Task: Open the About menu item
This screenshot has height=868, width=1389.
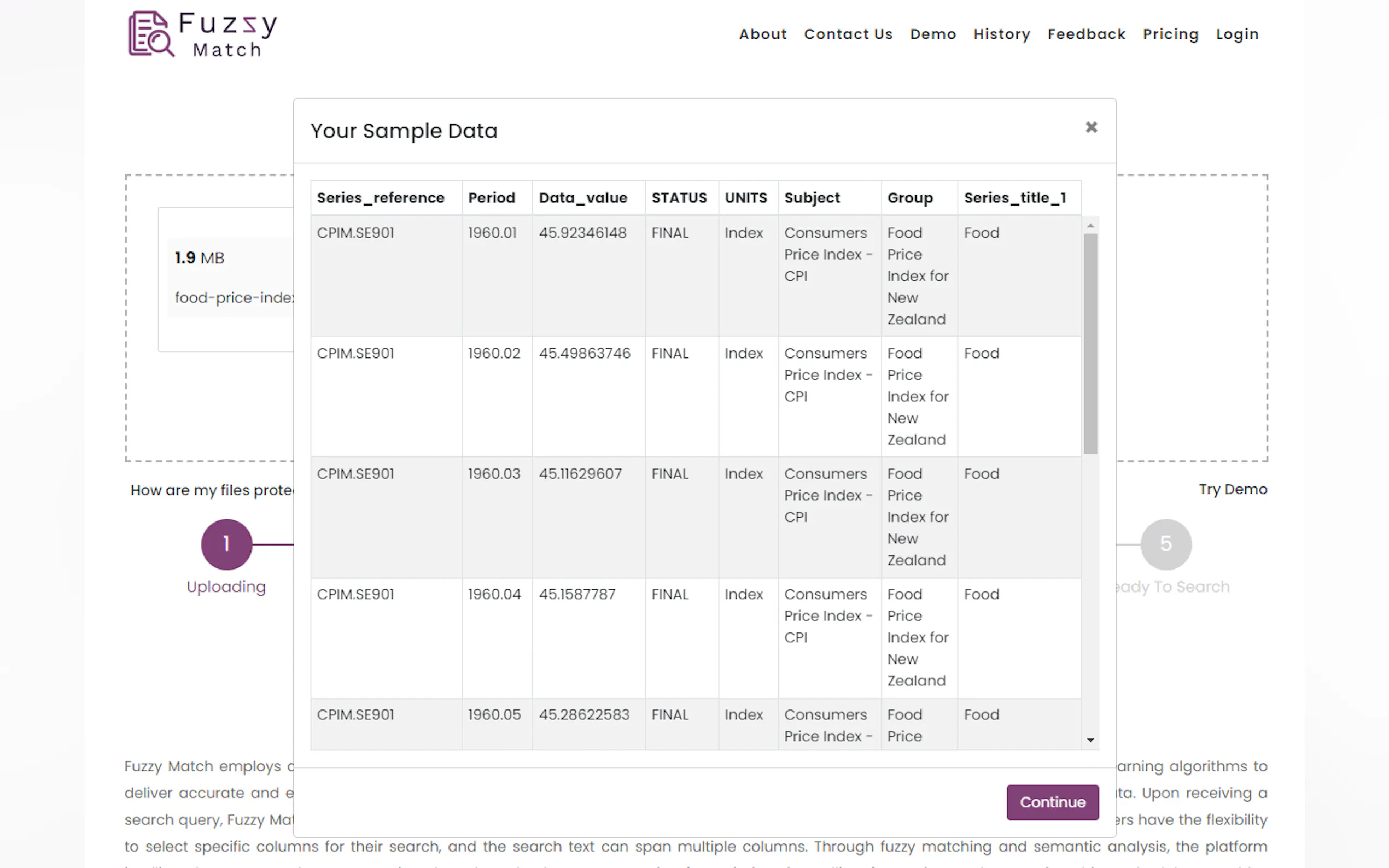Action: click(x=762, y=34)
